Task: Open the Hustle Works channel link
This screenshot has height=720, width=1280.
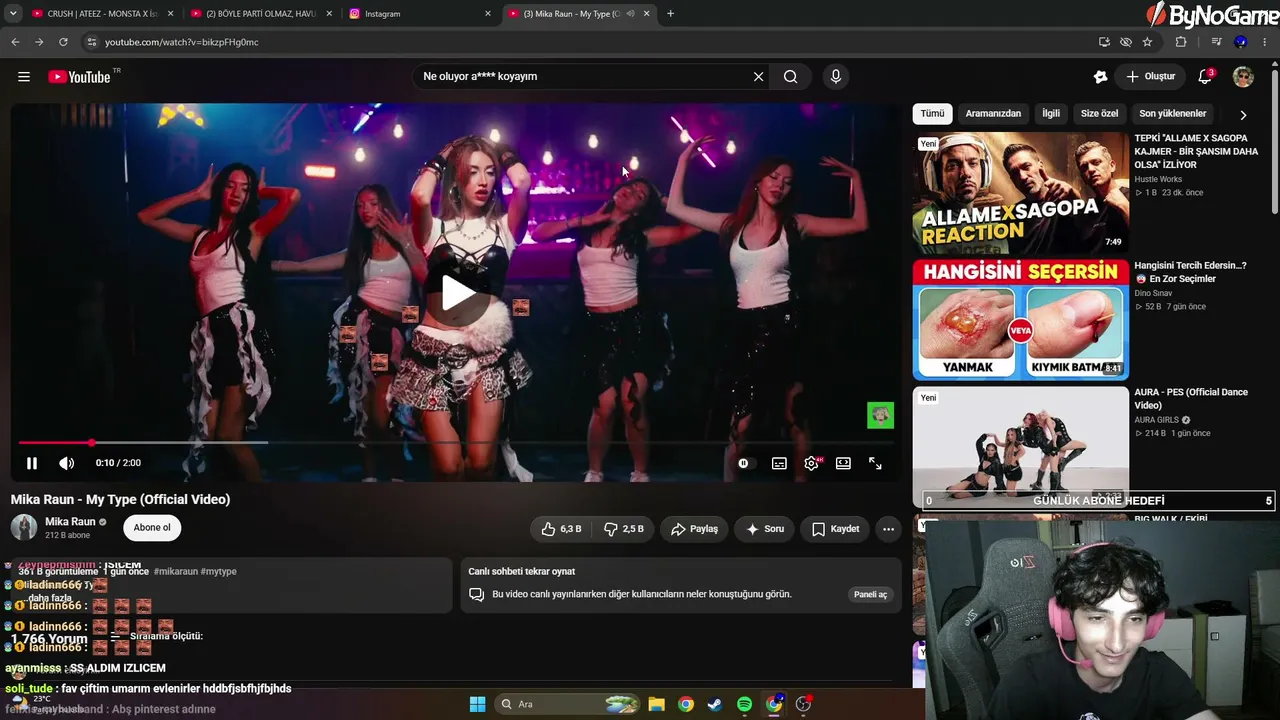Action: 1158,179
